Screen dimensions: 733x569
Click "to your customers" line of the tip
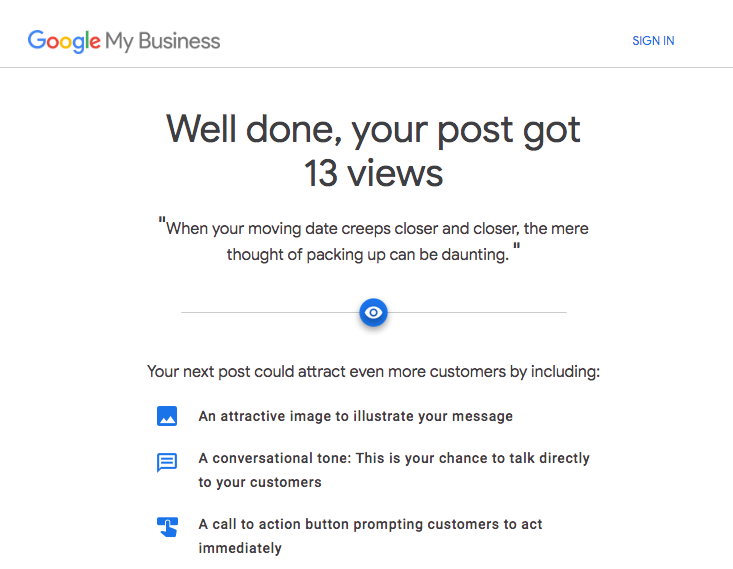260,482
